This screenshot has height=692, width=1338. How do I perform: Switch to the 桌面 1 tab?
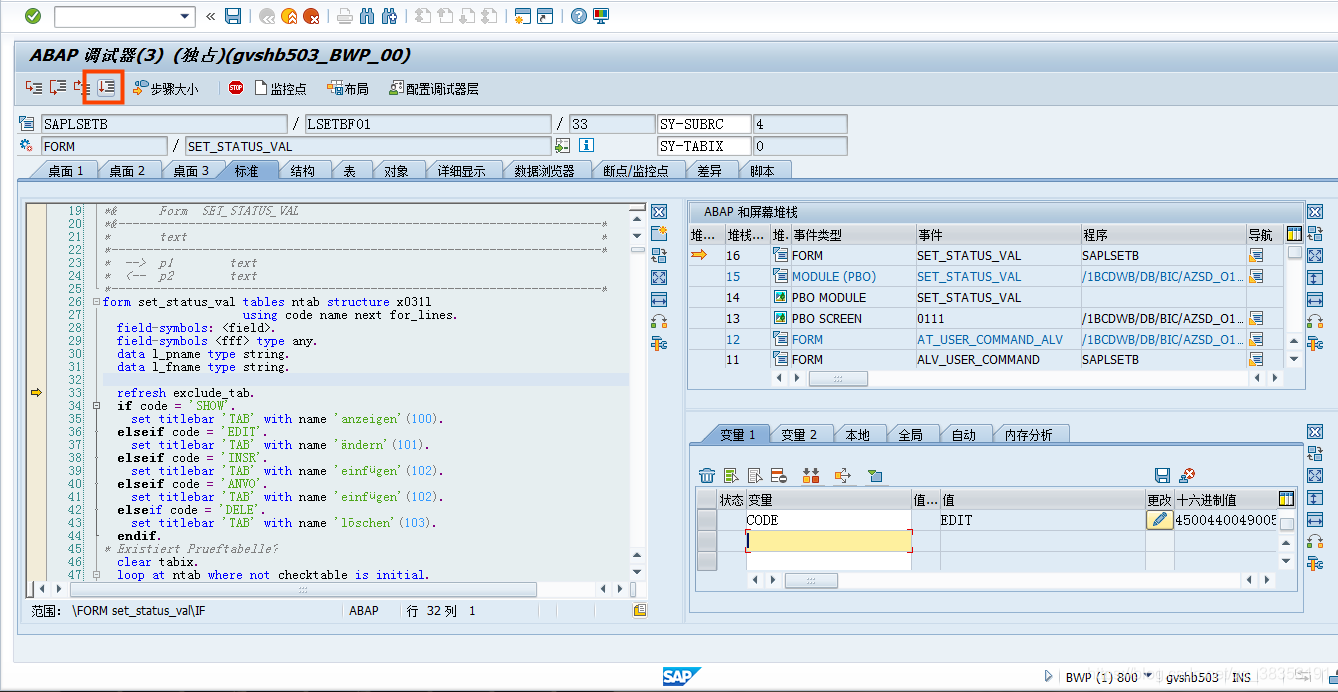66,171
